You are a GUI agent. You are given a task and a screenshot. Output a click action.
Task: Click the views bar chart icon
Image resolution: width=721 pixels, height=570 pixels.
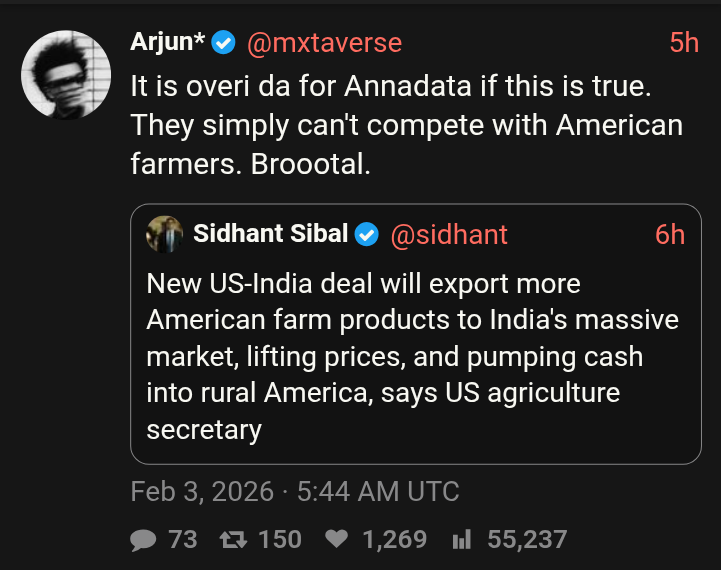pyautogui.click(x=461, y=540)
